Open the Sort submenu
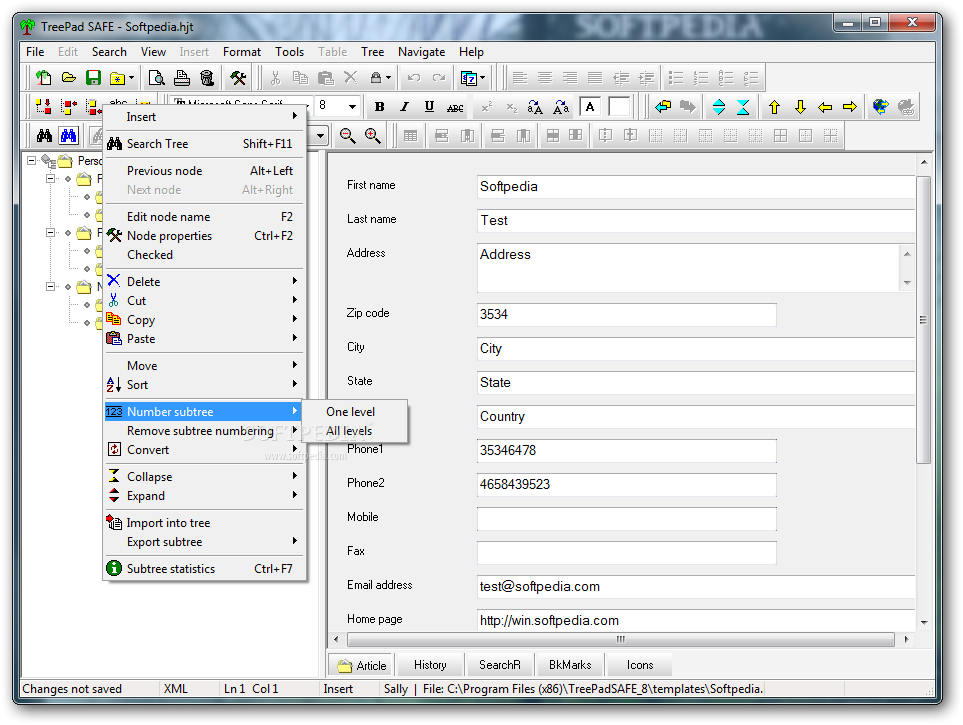The image size is (963, 725). click(205, 385)
